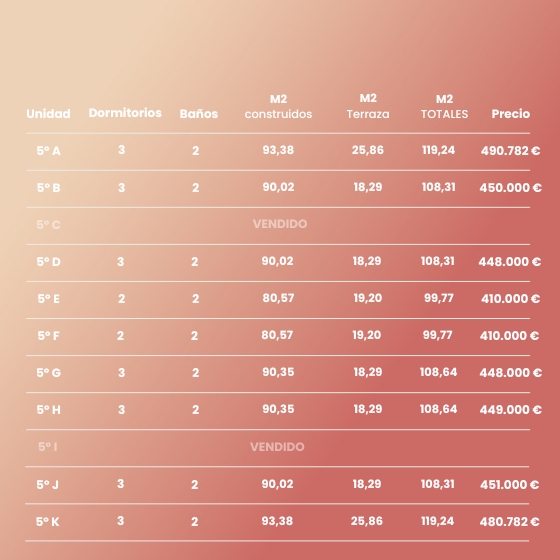Click the 490.782 € price
The height and width of the screenshot is (560, 560).
tap(510, 151)
